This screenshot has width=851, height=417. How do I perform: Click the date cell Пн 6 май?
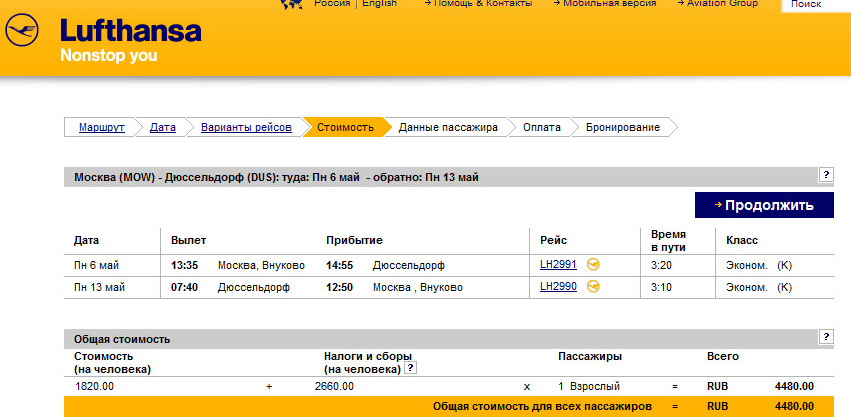pos(97,266)
